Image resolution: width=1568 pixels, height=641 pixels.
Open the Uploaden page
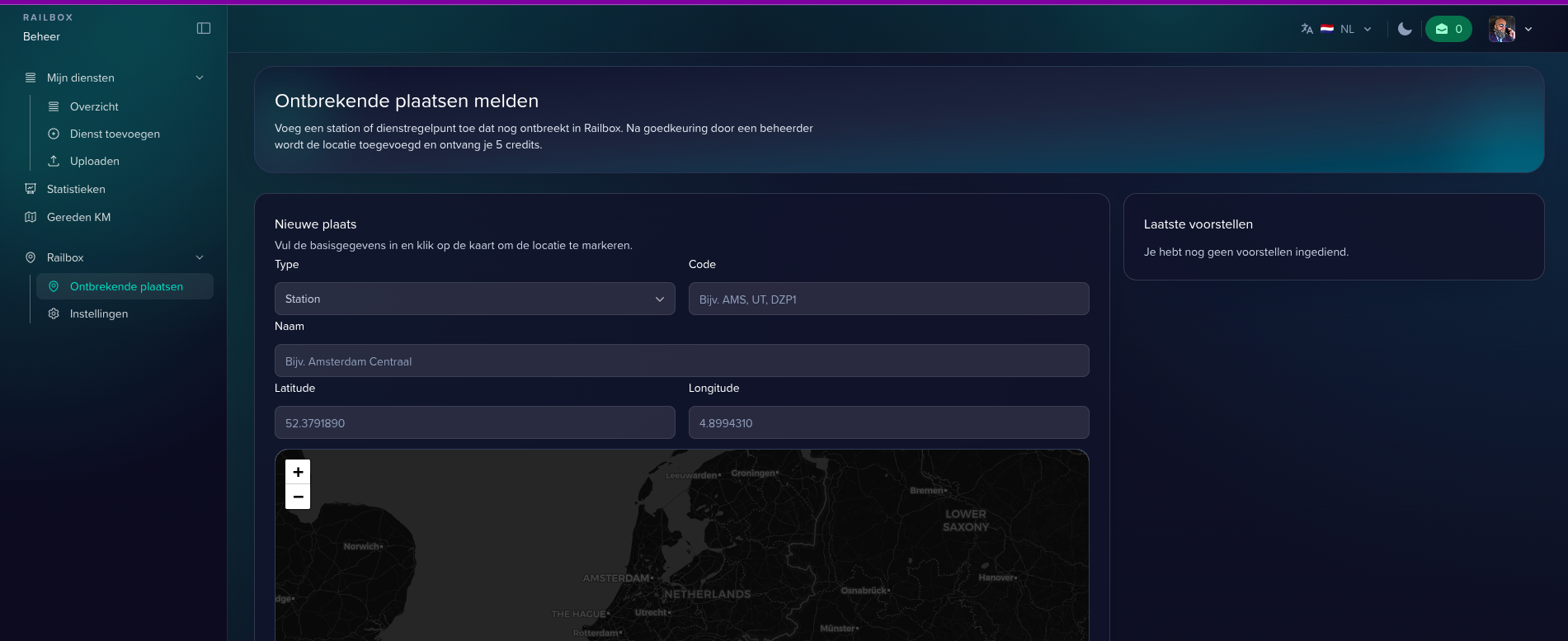click(x=95, y=161)
